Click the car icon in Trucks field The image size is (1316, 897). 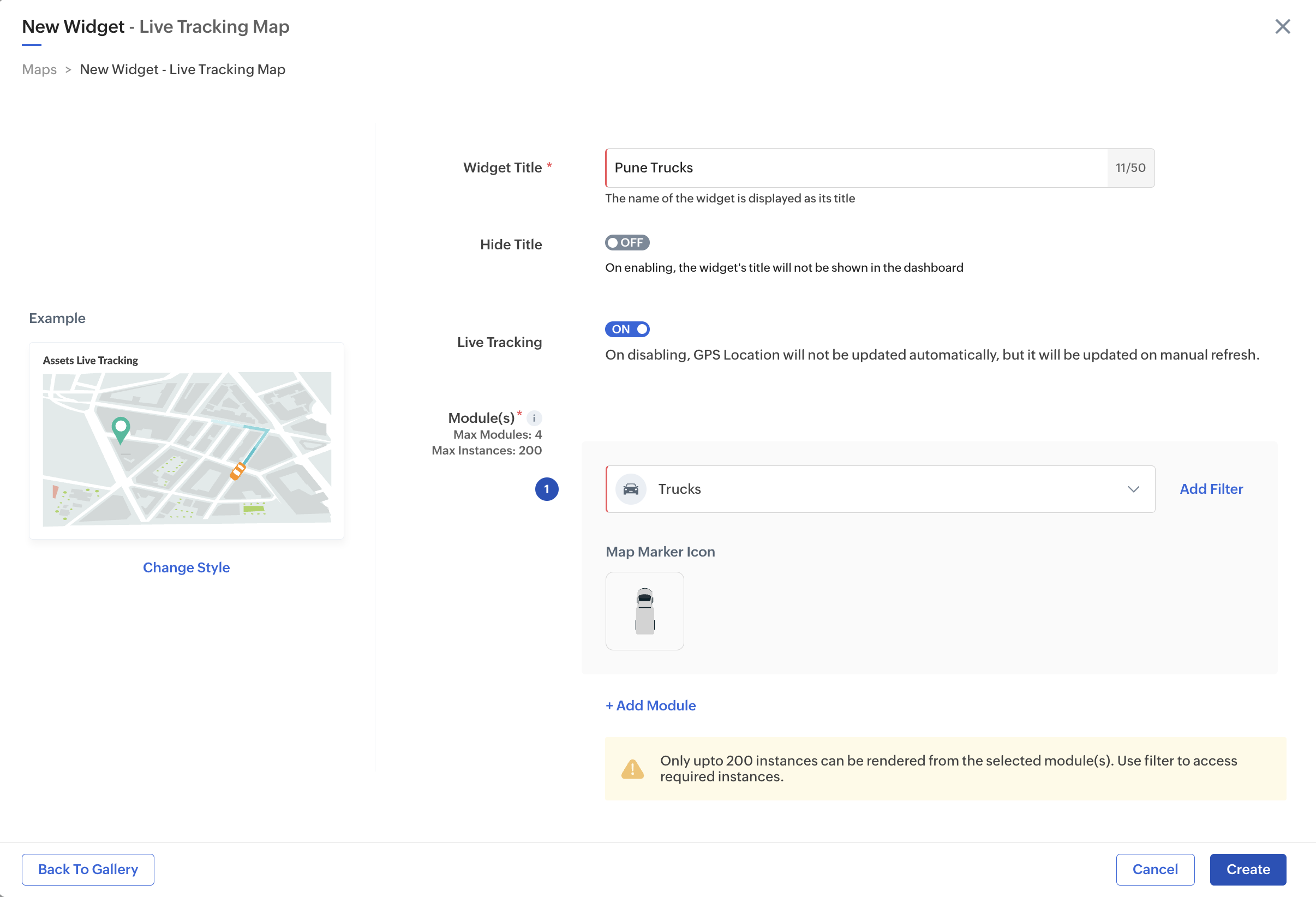[x=630, y=489]
